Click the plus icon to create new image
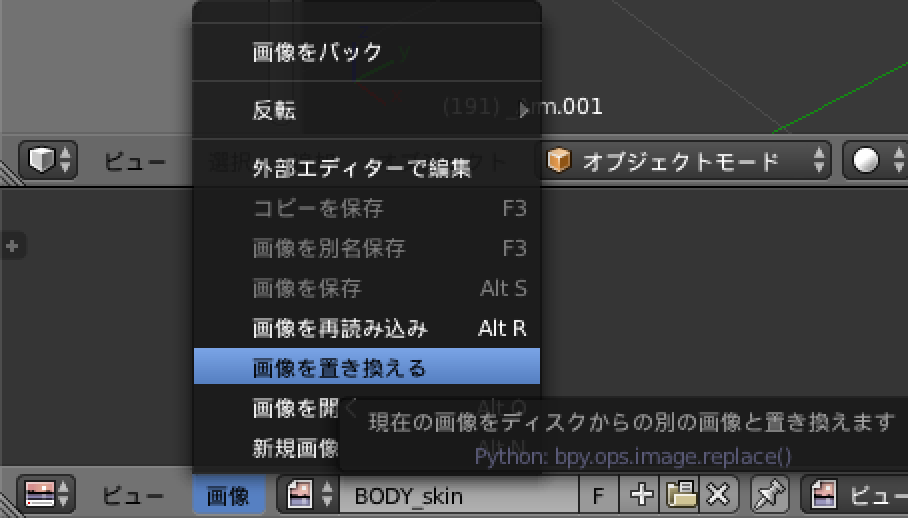This screenshot has height=518, width=908. click(x=643, y=495)
